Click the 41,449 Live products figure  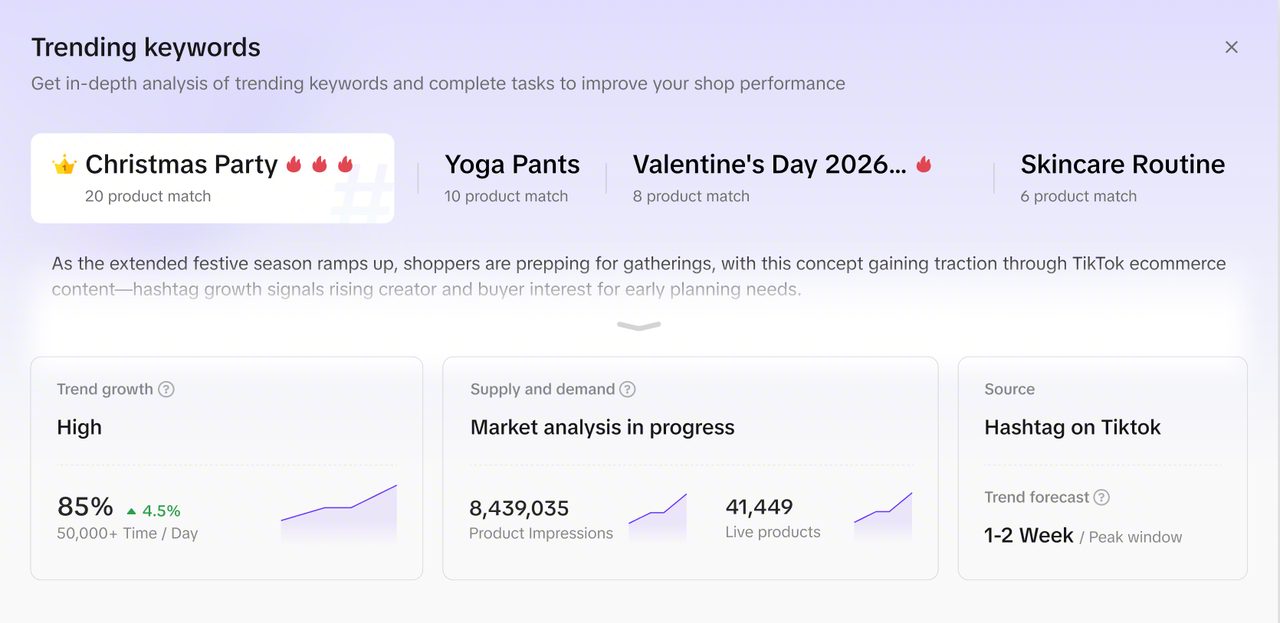(x=759, y=507)
